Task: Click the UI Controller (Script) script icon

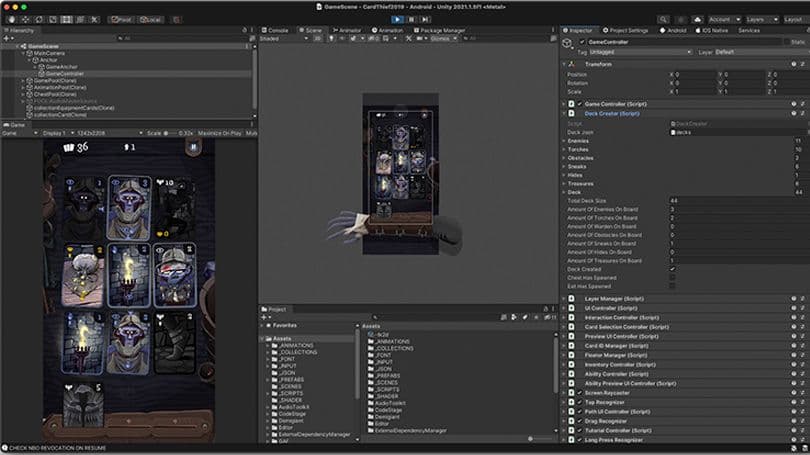Action: coord(571,308)
